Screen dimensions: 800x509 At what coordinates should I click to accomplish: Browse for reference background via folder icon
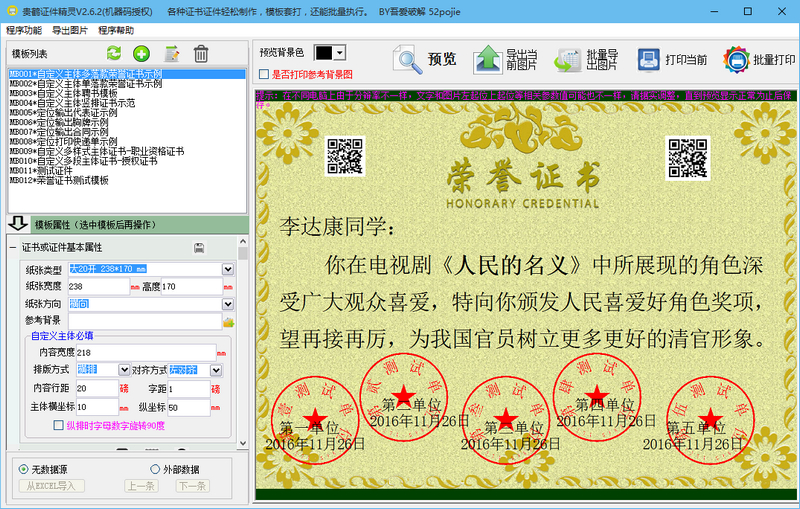click(228, 322)
